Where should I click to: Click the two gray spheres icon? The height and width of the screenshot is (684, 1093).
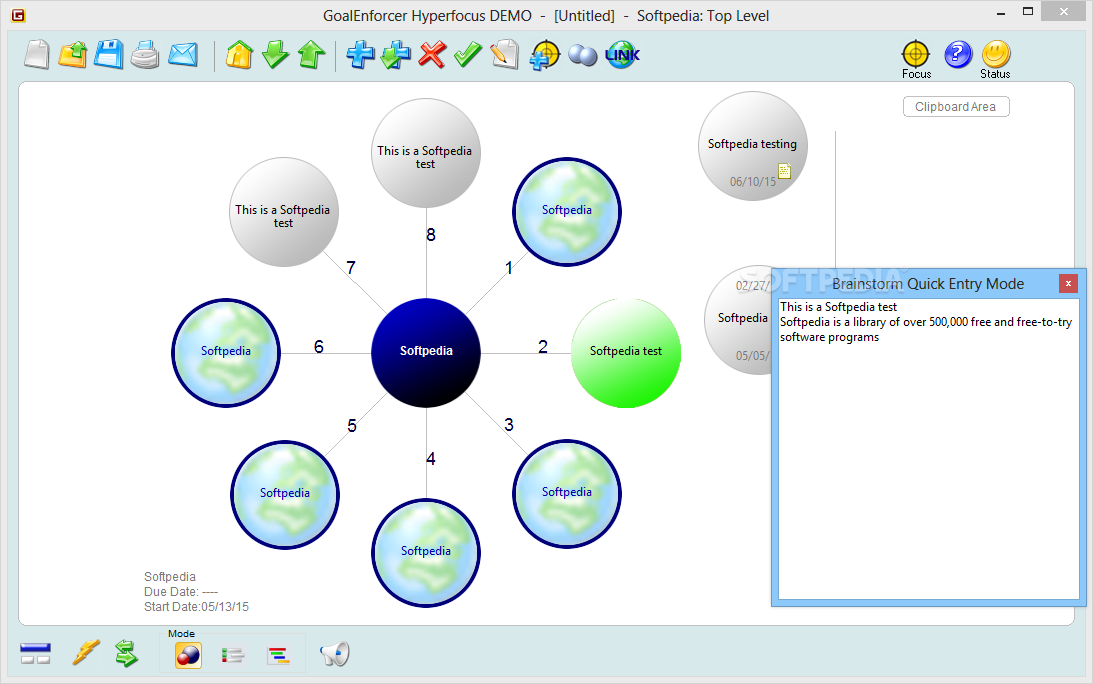click(583, 55)
